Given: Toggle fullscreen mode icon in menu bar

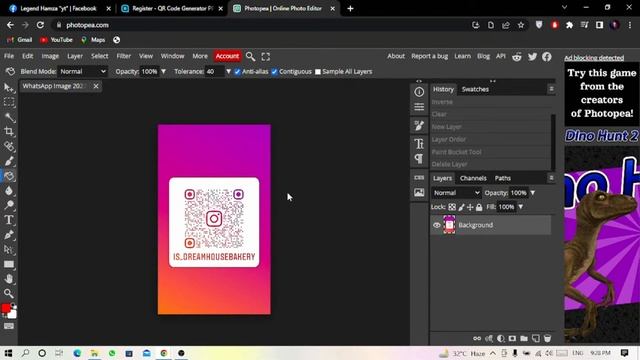Looking at the screenshot, I should tap(266, 57).
